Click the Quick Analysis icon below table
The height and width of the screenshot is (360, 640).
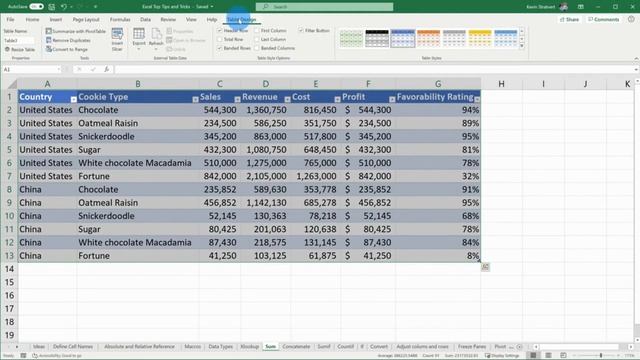(x=485, y=267)
